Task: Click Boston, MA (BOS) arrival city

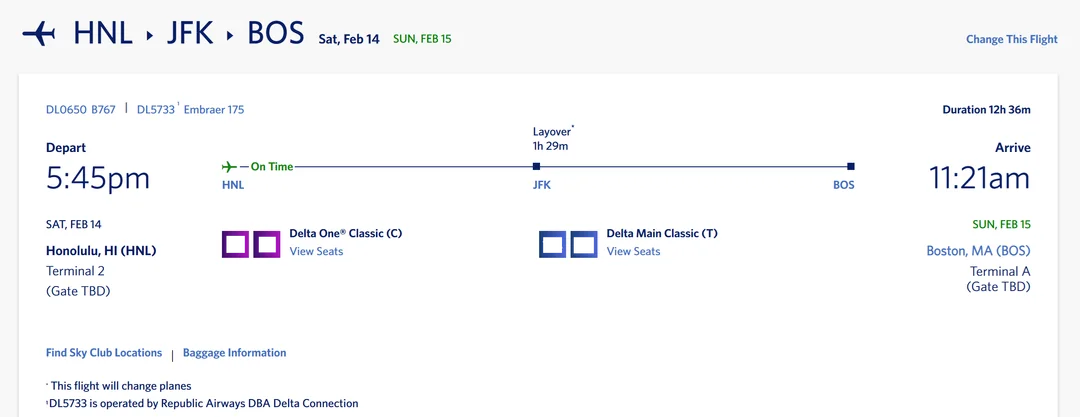Action: click(x=978, y=251)
